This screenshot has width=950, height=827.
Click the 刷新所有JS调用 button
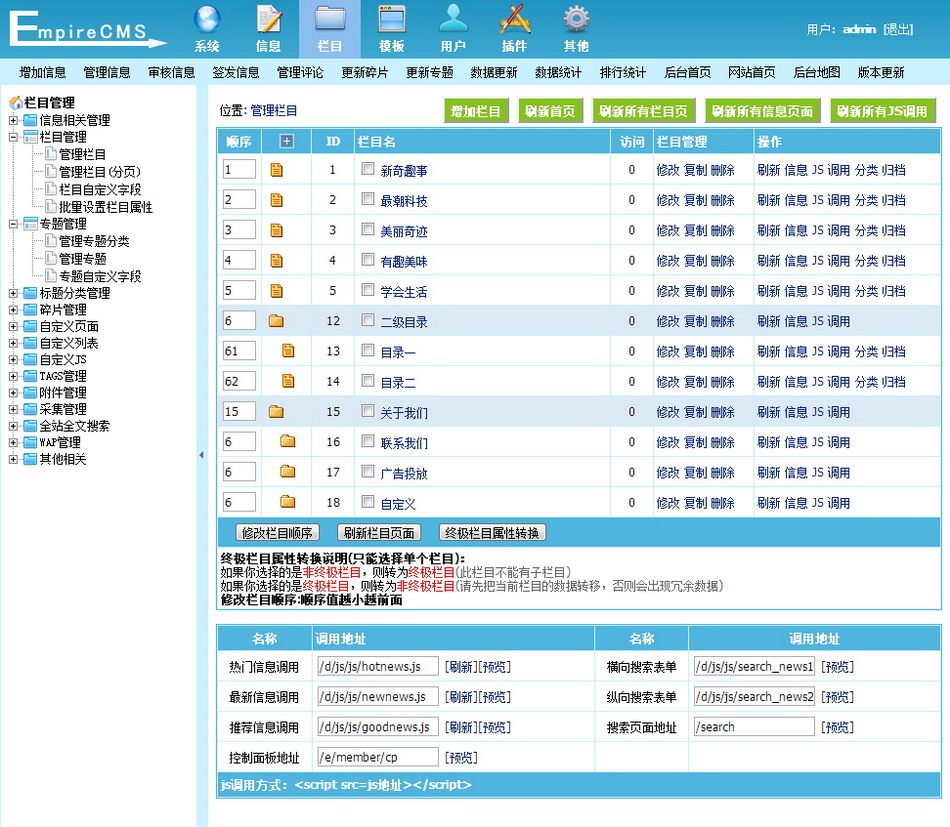coord(882,111)
